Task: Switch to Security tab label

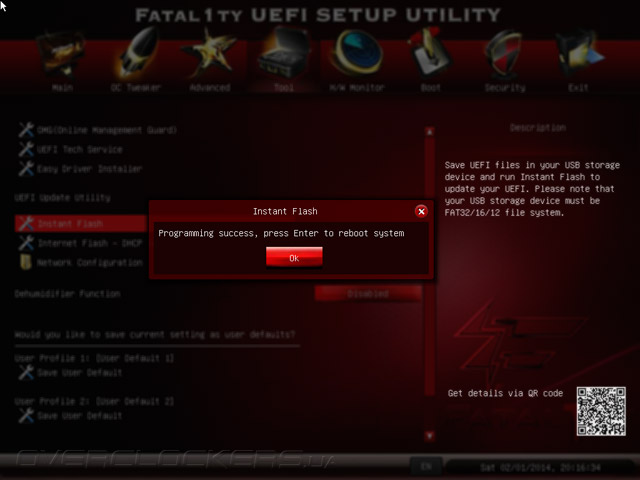Action: pyautogui.click(x=505, y=88)
